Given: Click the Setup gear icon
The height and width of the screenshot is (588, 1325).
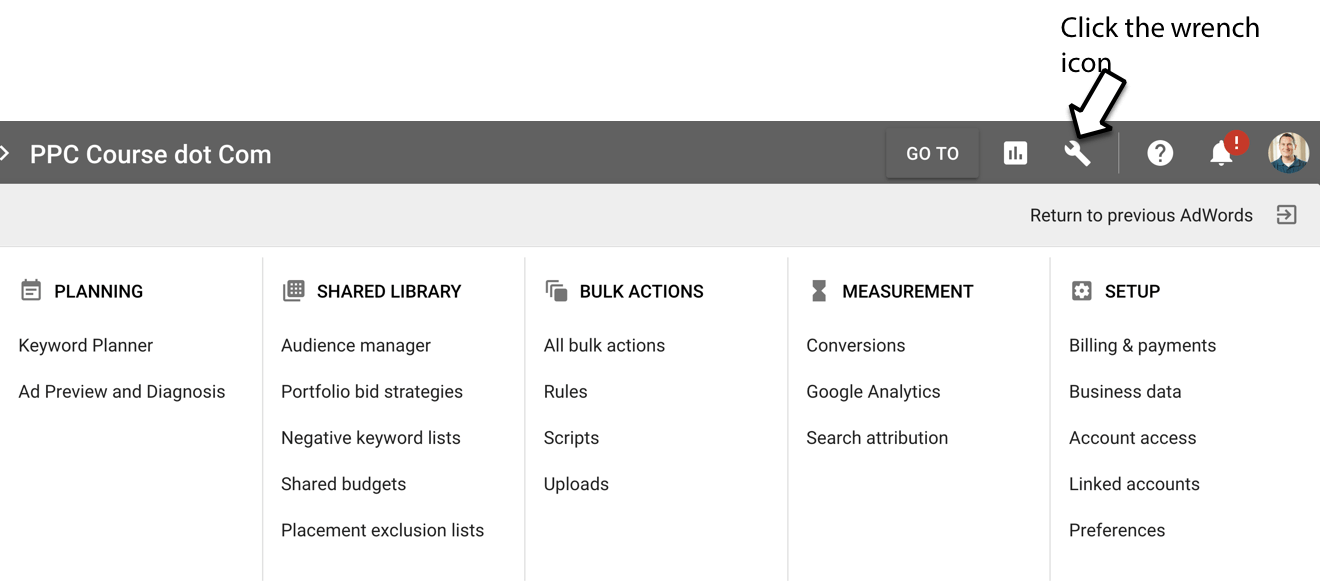Looking at the screenshot, I should coord(1081,291).
